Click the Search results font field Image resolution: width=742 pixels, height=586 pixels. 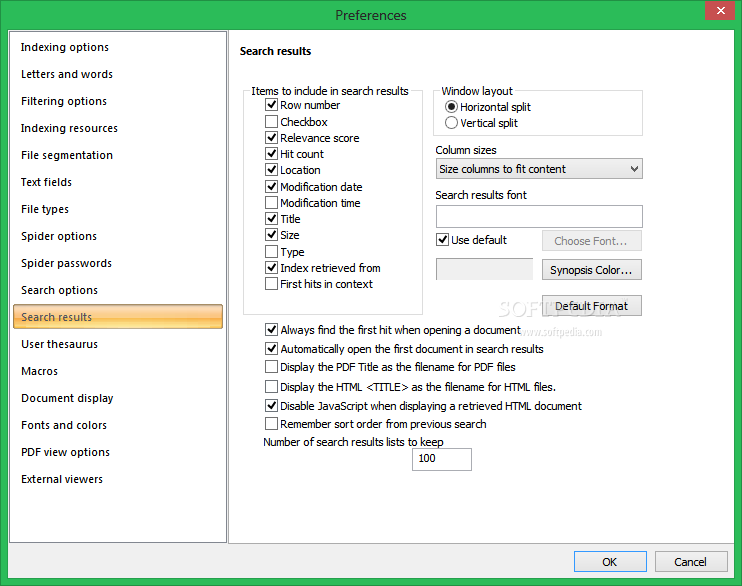(539, 216)
